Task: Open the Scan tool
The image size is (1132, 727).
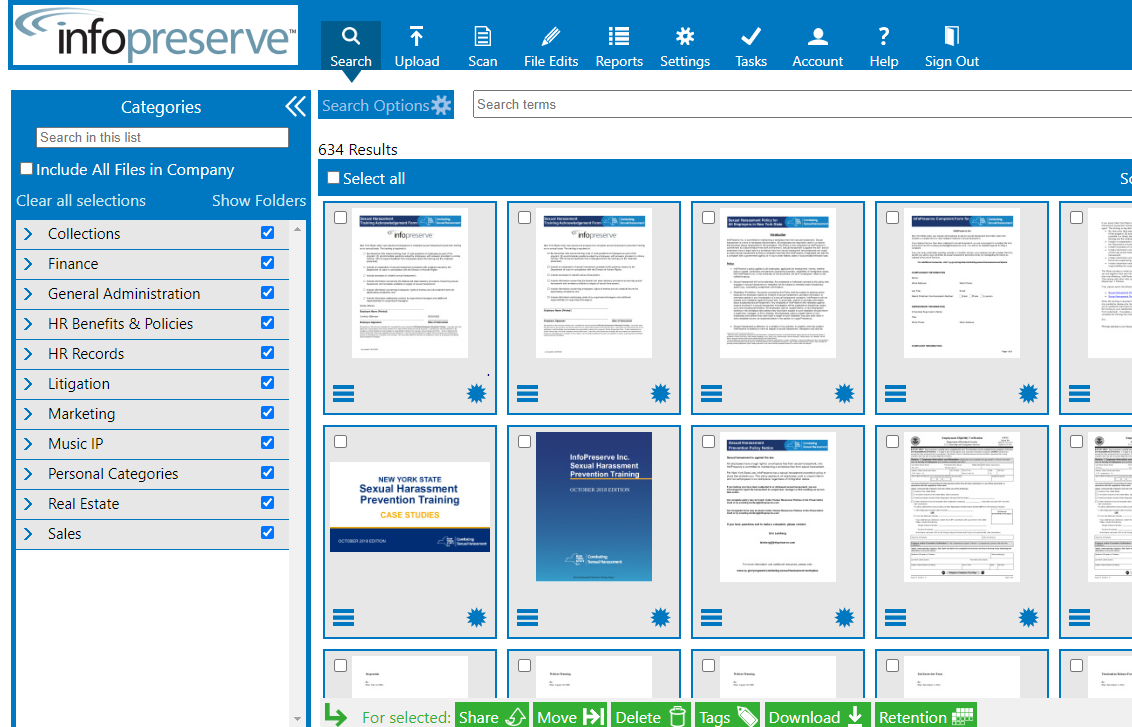Action: pos(483,42)
